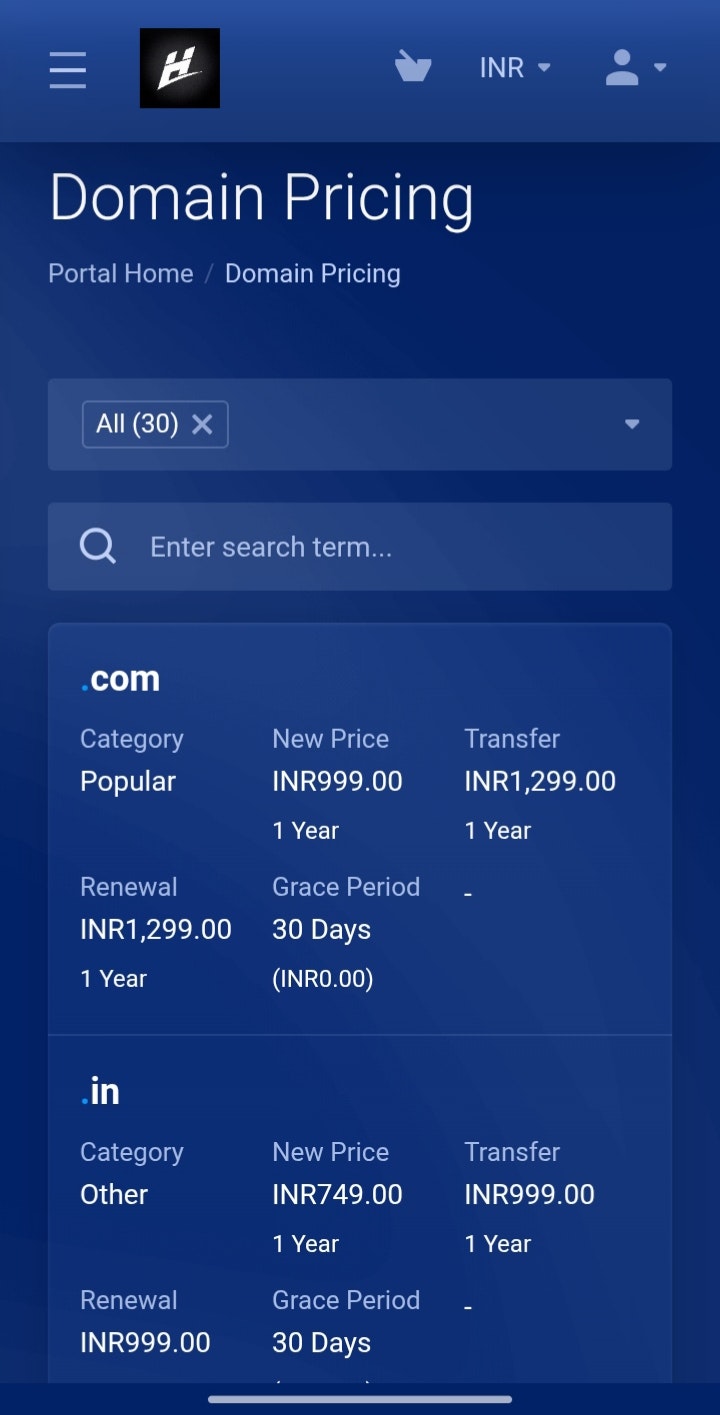This screenshot has width=720, height=1415.
Task: Click the horizontal scrollbar at the bottom
Action: (360, 1400)
